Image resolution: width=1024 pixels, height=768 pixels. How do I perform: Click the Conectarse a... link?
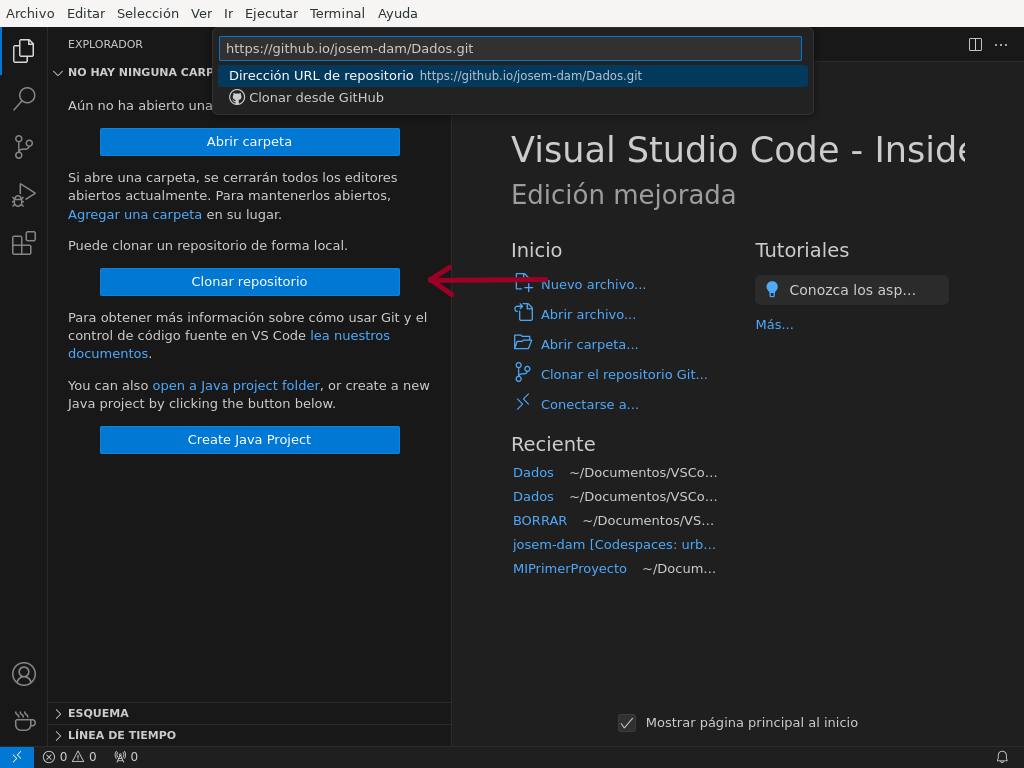pos(589,404)
